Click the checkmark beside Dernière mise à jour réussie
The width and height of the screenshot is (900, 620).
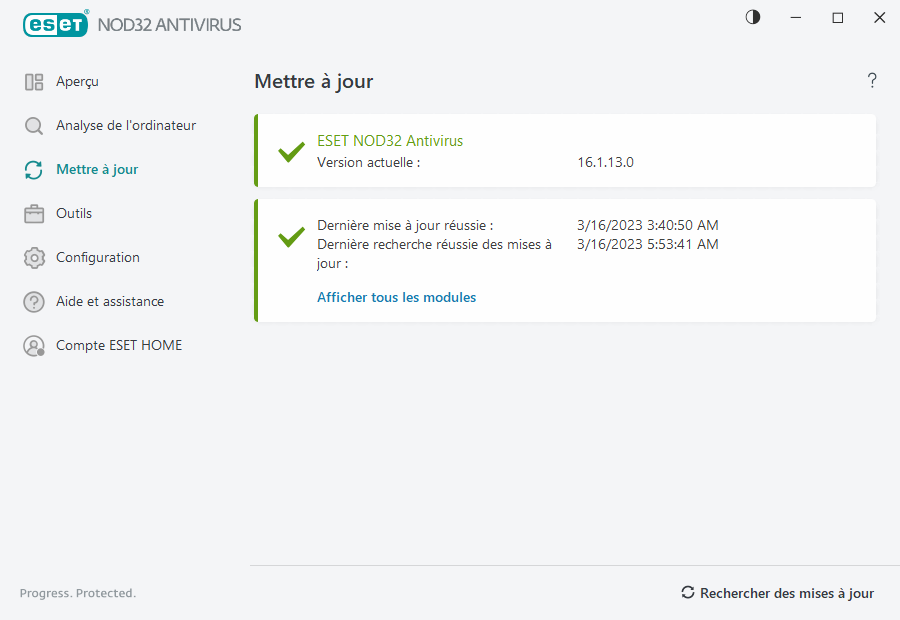click(x=291, y=237)
